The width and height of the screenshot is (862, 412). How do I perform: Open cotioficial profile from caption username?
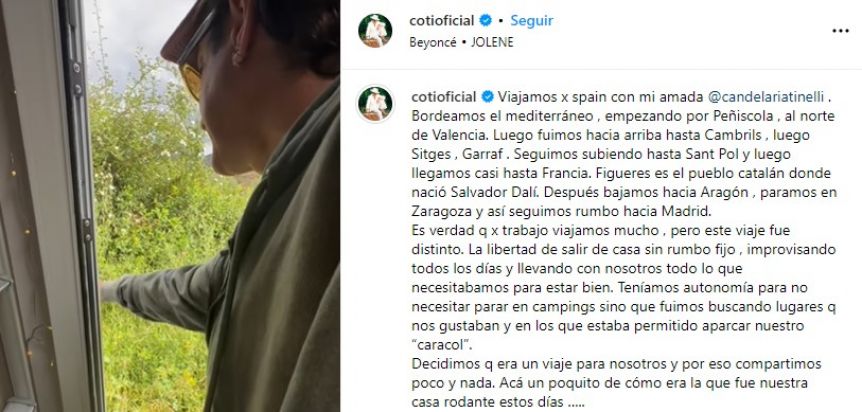[444, 97]
